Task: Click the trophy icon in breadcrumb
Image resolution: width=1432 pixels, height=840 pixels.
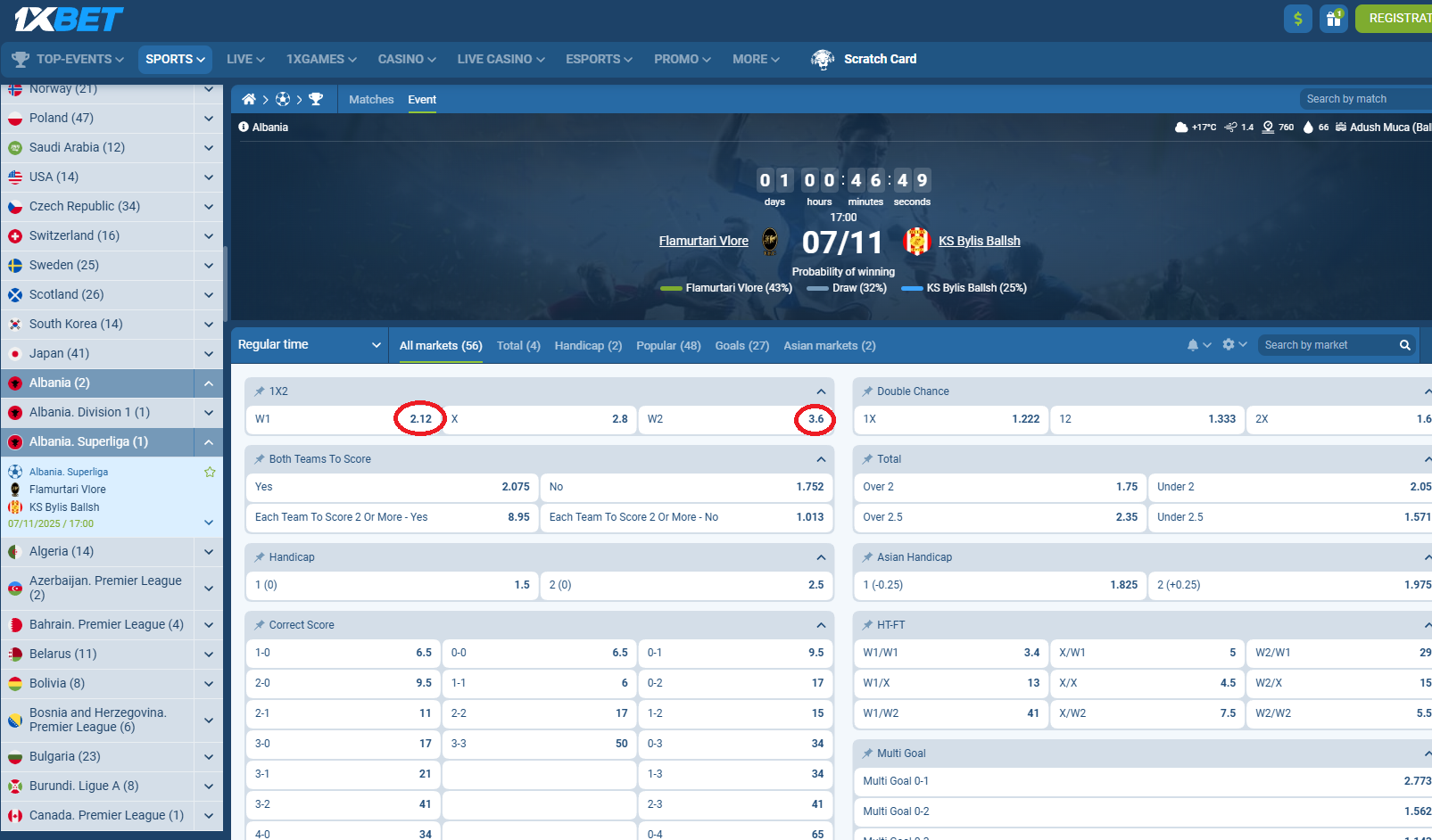Action: [x=316, y=99]
